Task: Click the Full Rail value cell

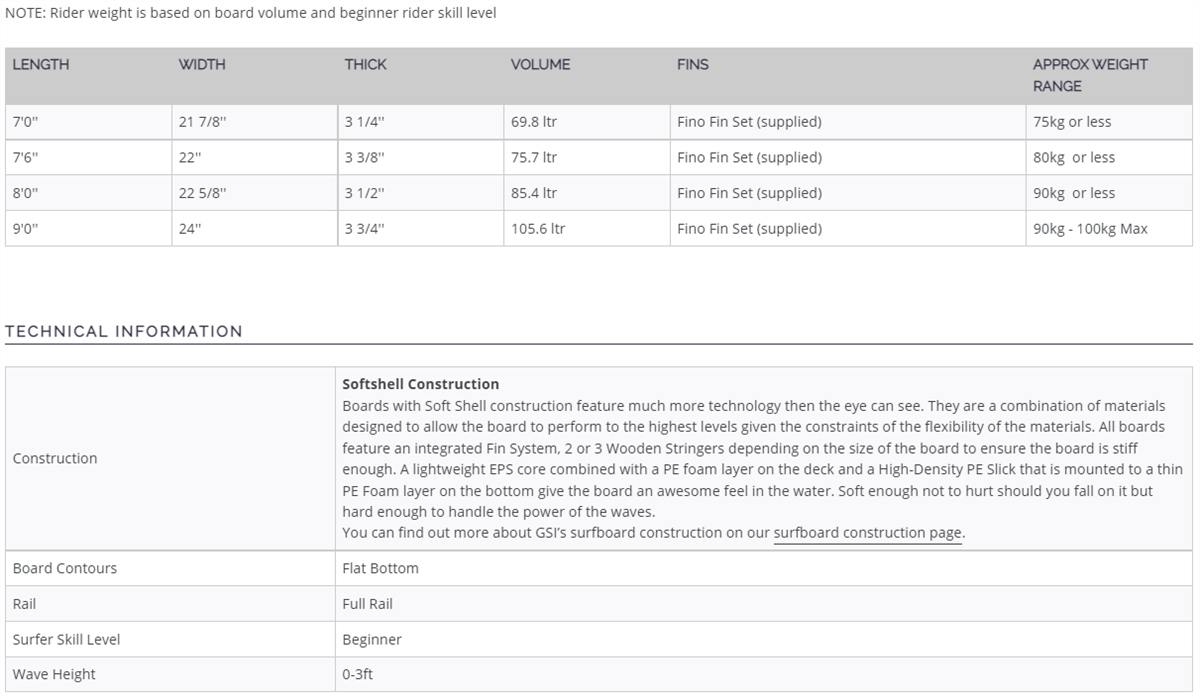Action: point(764,604)
